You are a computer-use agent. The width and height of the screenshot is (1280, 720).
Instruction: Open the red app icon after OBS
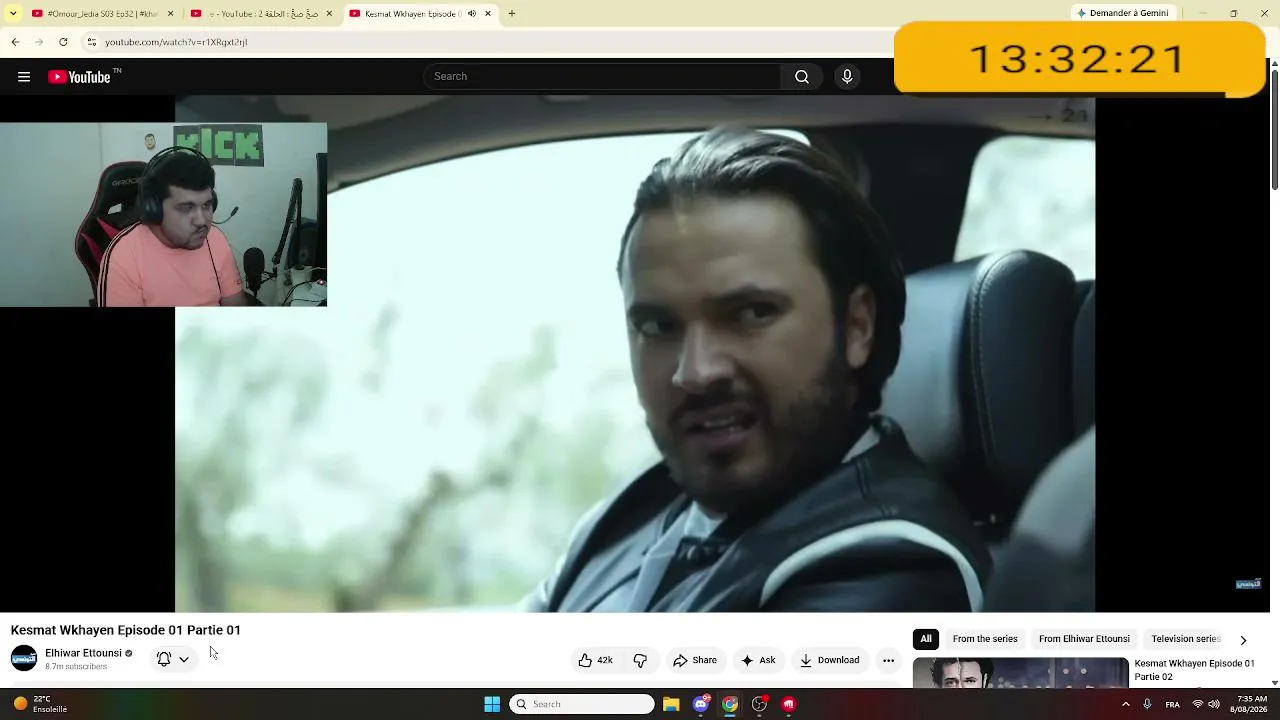point(789,704)
